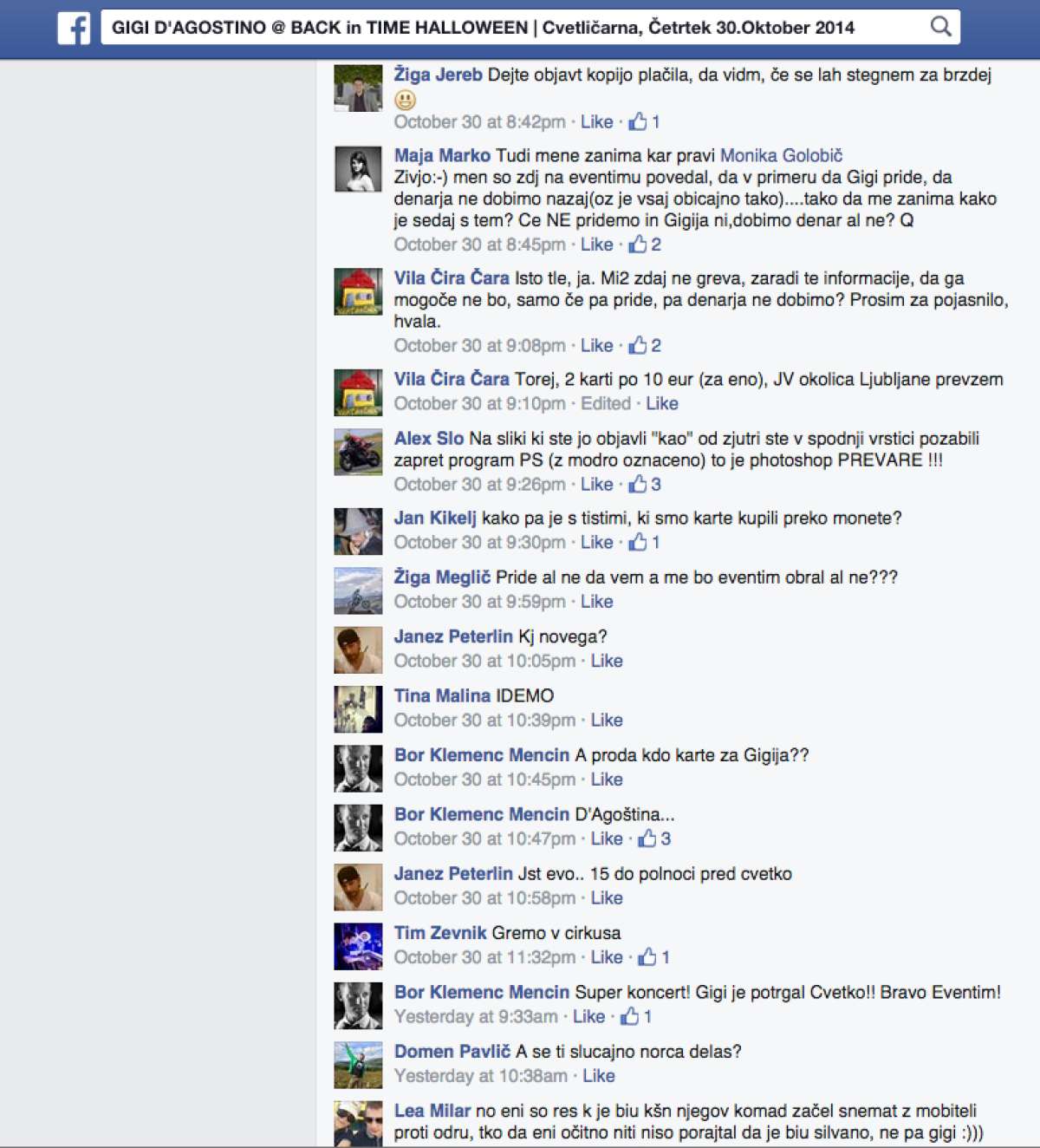Viewport: 1040px width, 1148px height.
Task: Like Janez Peterlin's 'Kj novega?' comment
Action: pyautogui.click(x=607, y=661)
